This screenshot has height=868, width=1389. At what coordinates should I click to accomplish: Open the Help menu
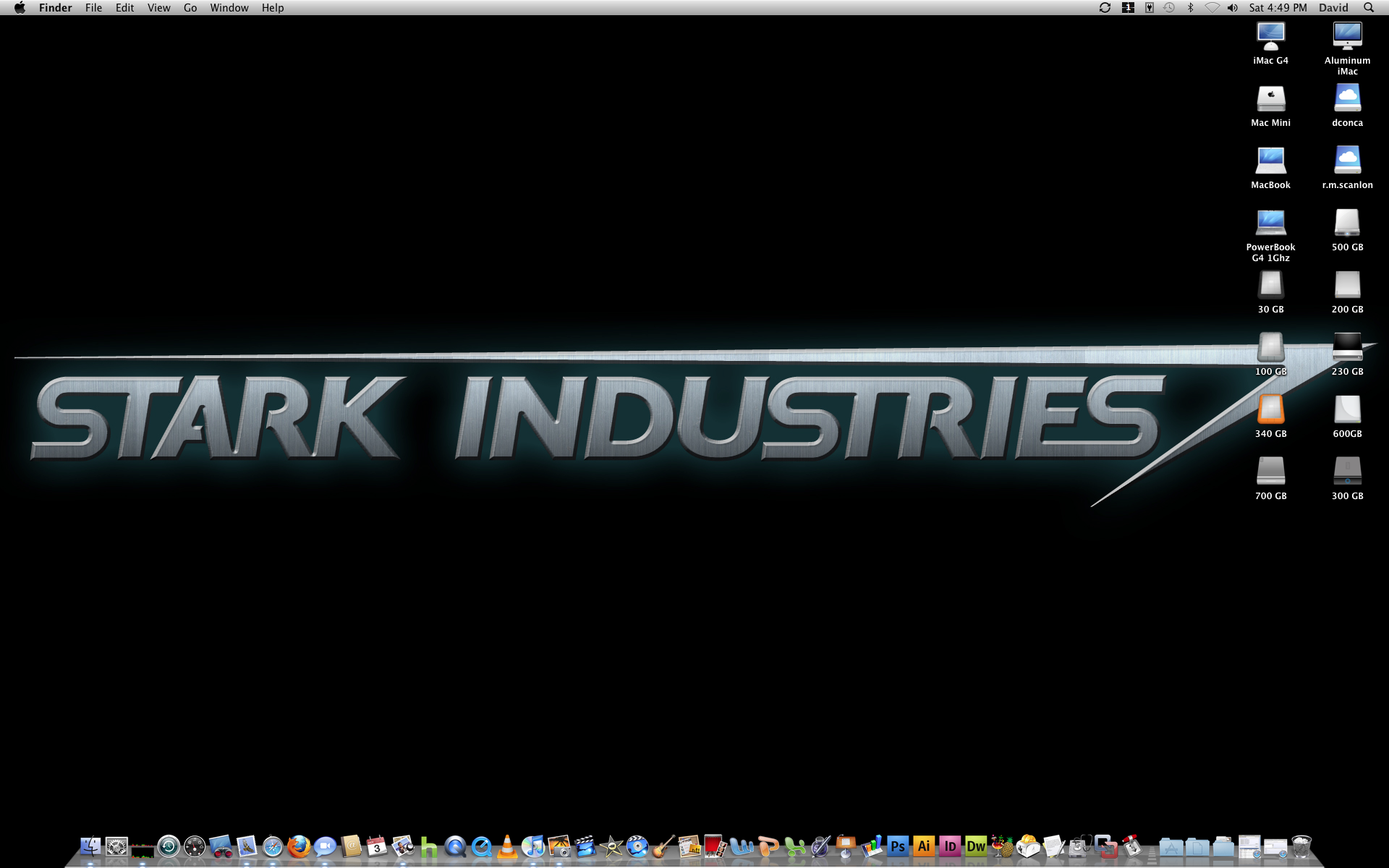coord(273,7)
